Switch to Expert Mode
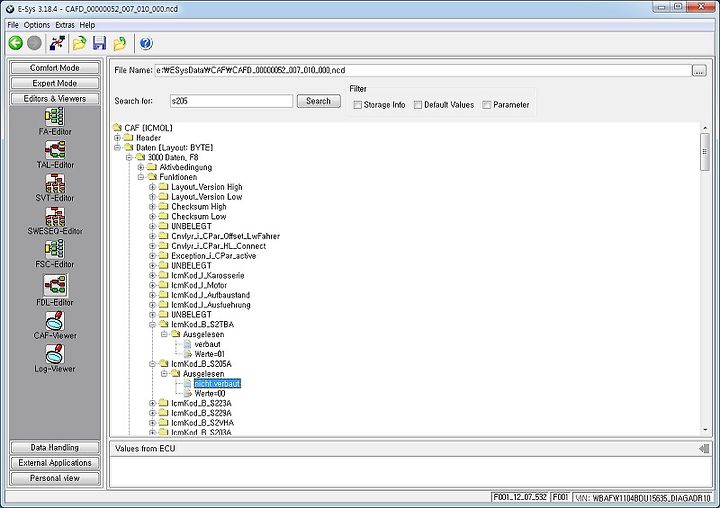Viewport: 720px width, 508px height. pyautogui.click(x=55, y=83)
